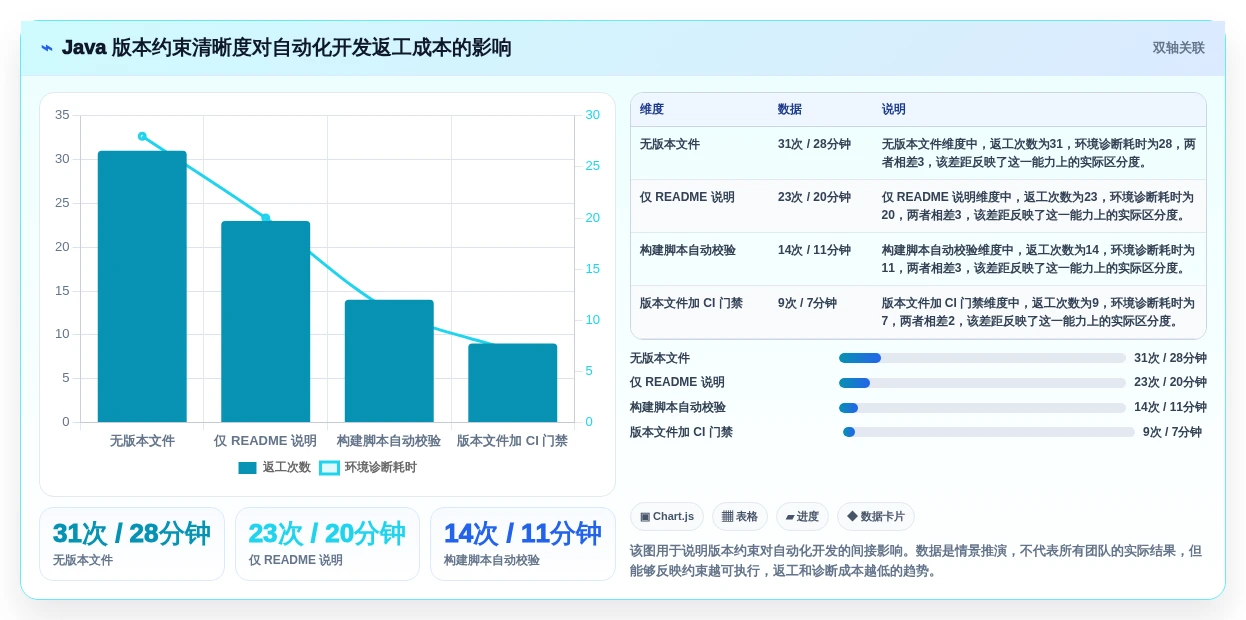Click the 双轴关联 label in header
Screen dimensions: 1246x620
coord(1178,48)
